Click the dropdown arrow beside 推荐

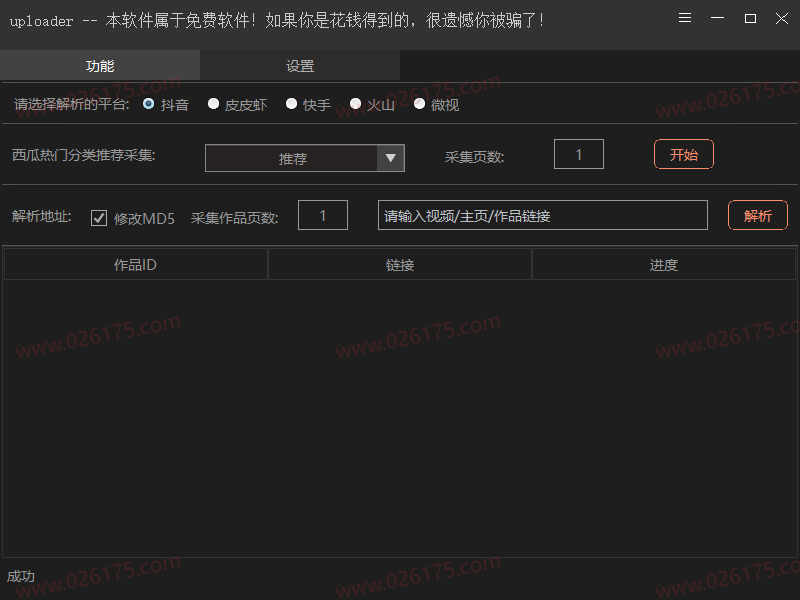(391, 158)
